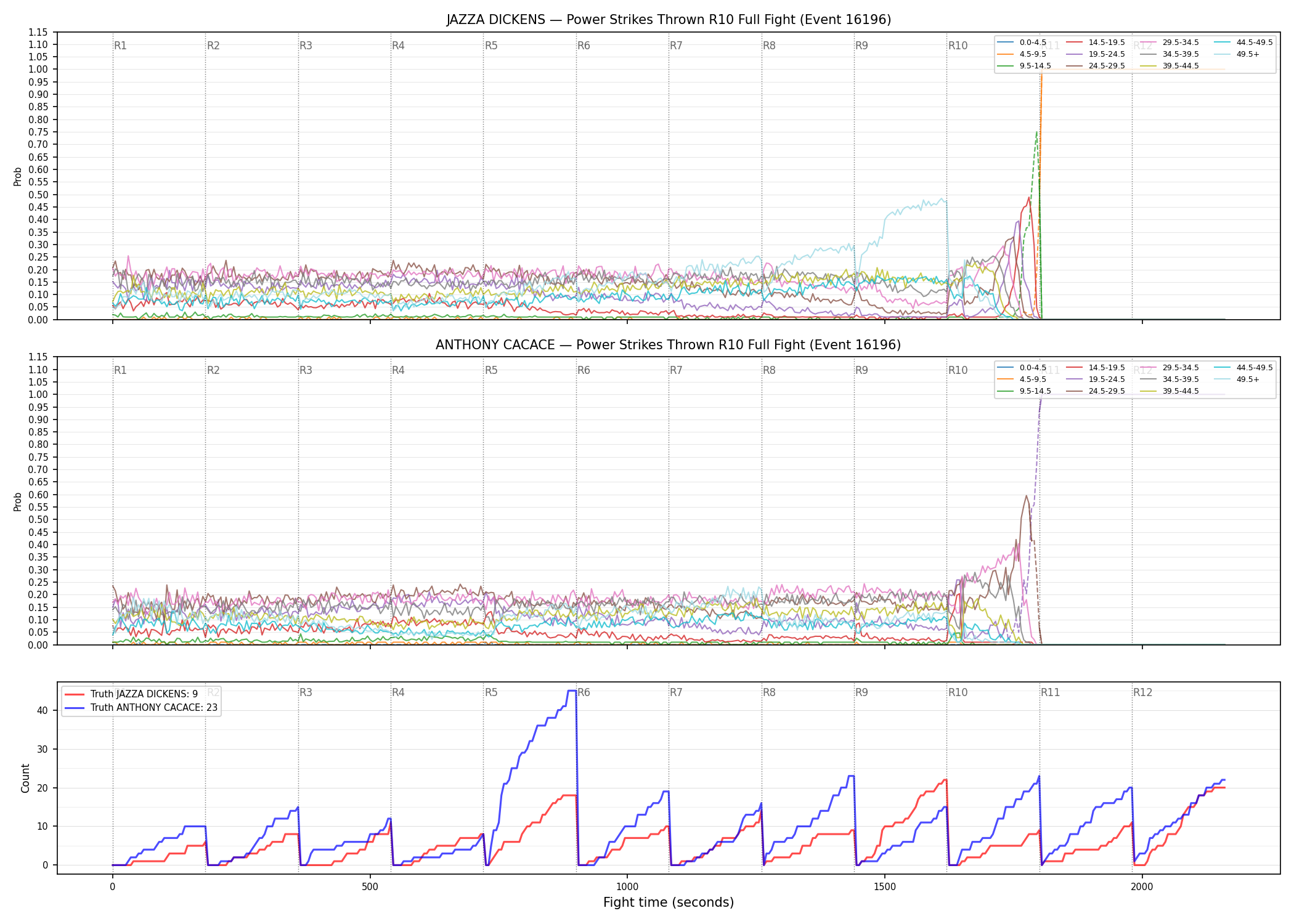The image size is (1294, 924).
Task: Click the 'Fight time (seconds)' axis label
Action: tap(669, 902)
